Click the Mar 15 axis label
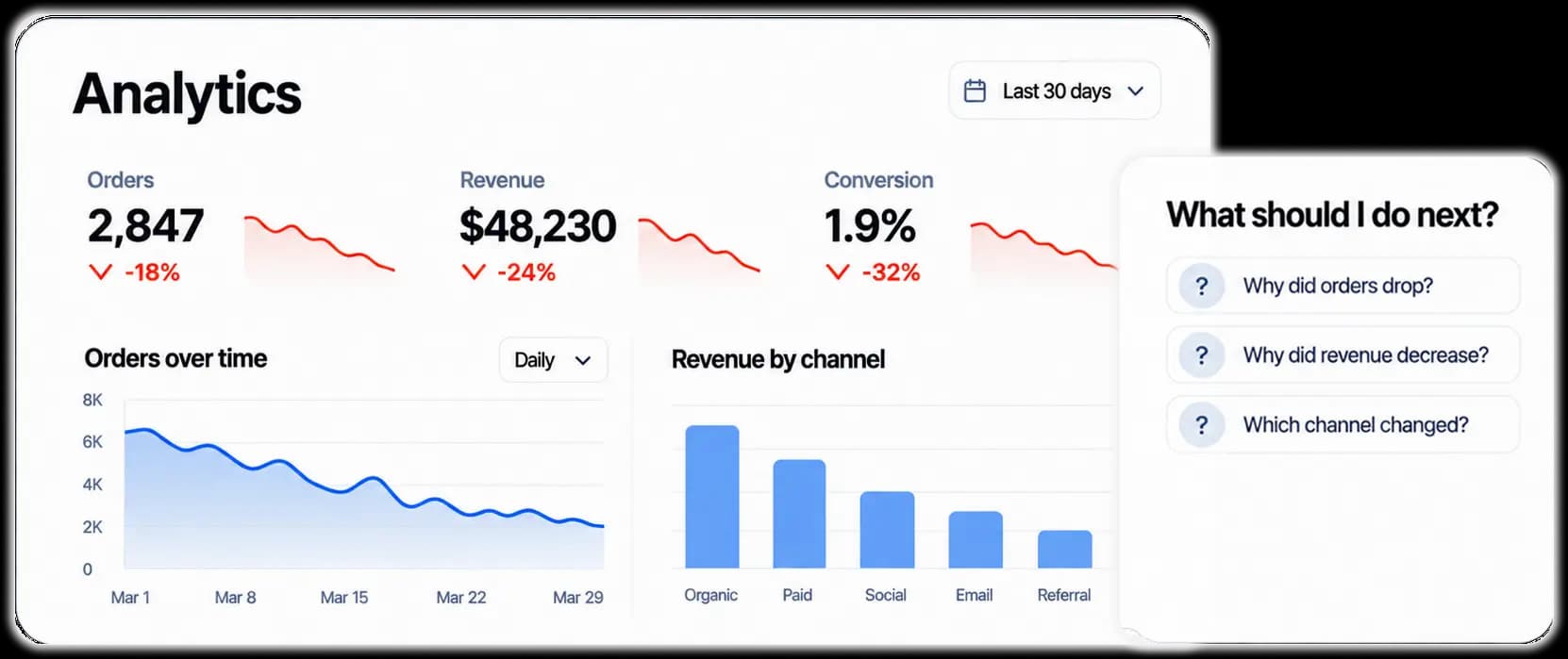 pyautogui.click(x=344, y=598)
